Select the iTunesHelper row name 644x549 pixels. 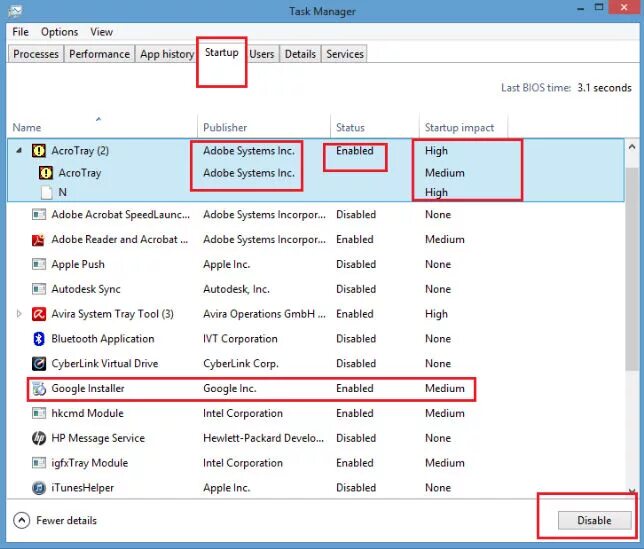pos(83,488)
